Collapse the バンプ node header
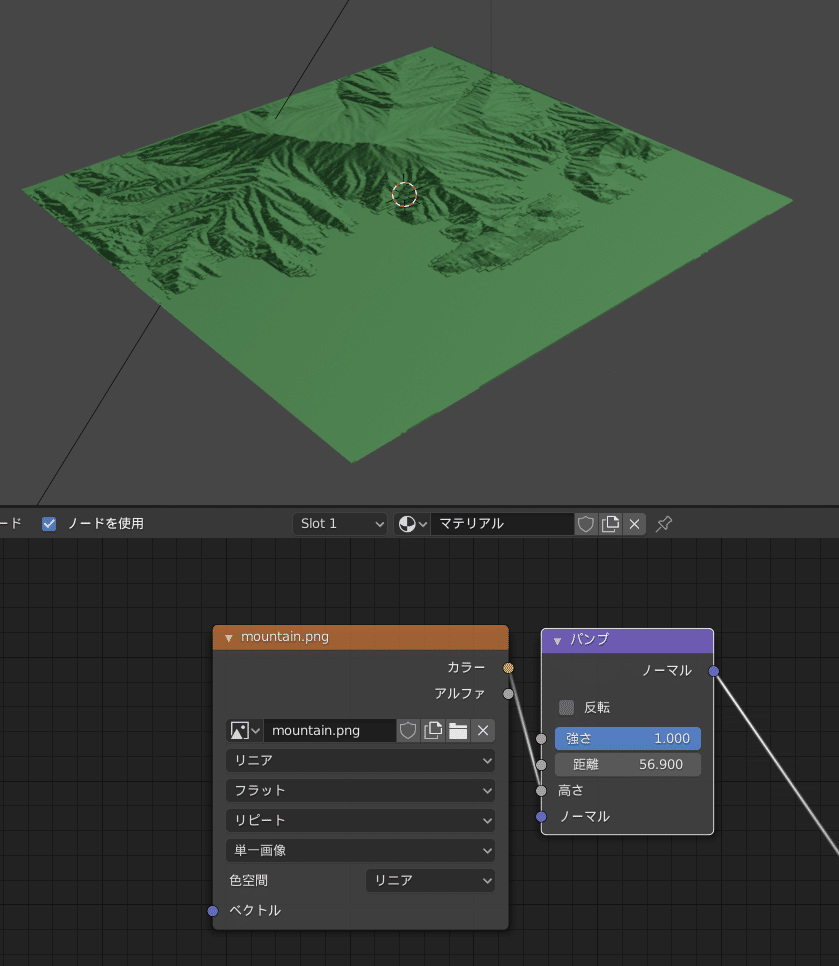 tap(558, 640)
